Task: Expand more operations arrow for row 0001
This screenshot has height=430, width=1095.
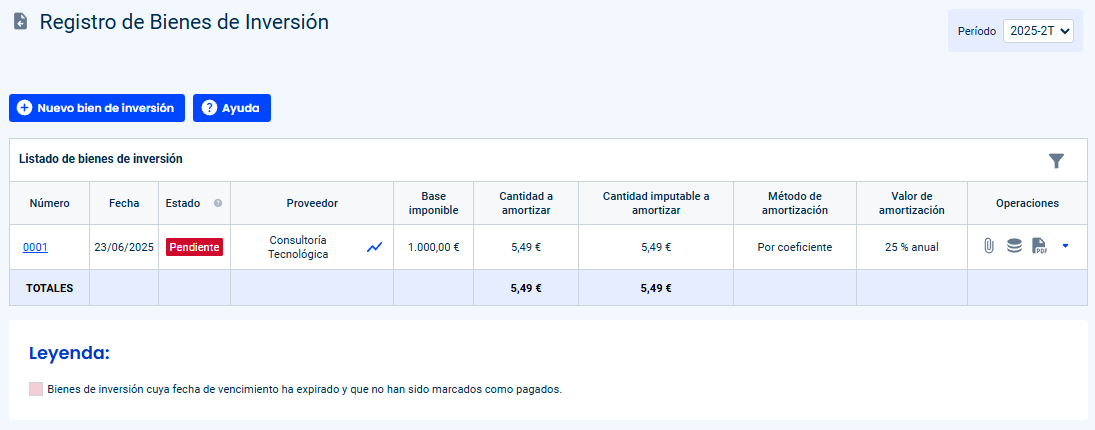Action: click(1065, 246)
